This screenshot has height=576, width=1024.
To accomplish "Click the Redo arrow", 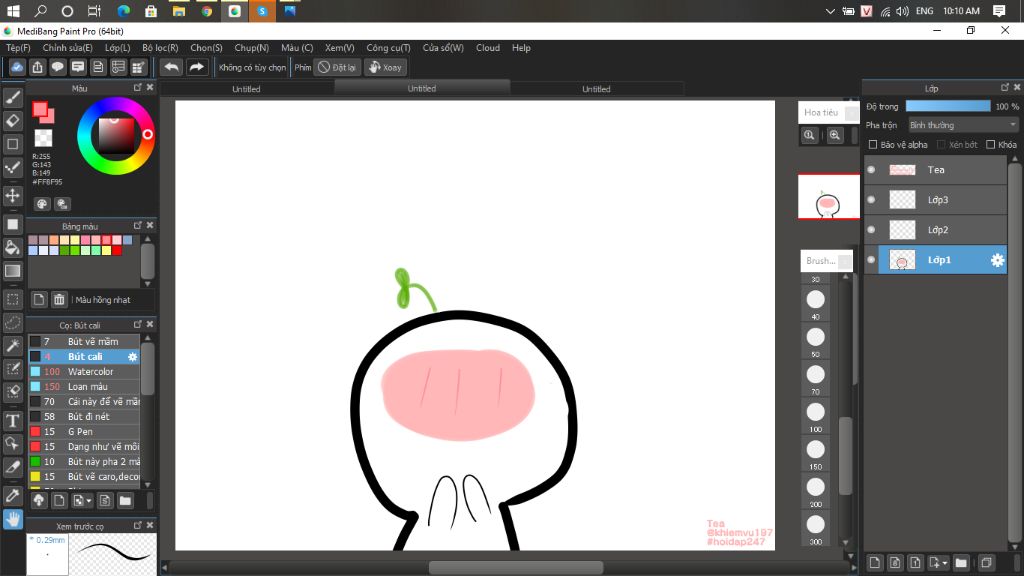I will (x=196, y=67).
